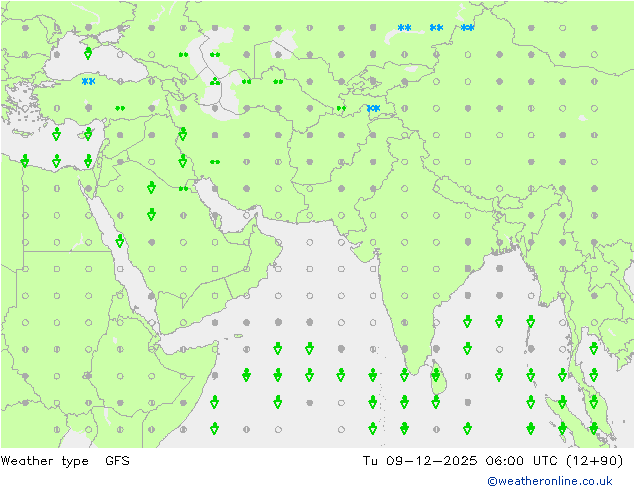Click the green rain shower symbol in the Black Sea
Screen dimensions: 634x490
(88, 53)
